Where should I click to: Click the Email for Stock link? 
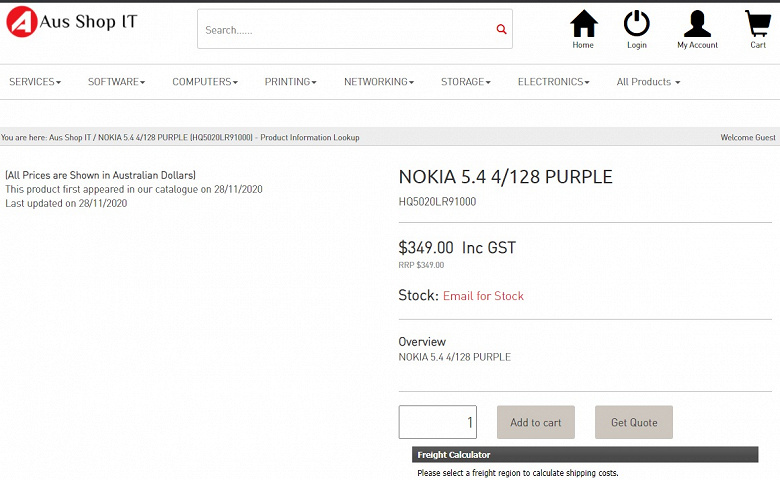coord(483,296)
